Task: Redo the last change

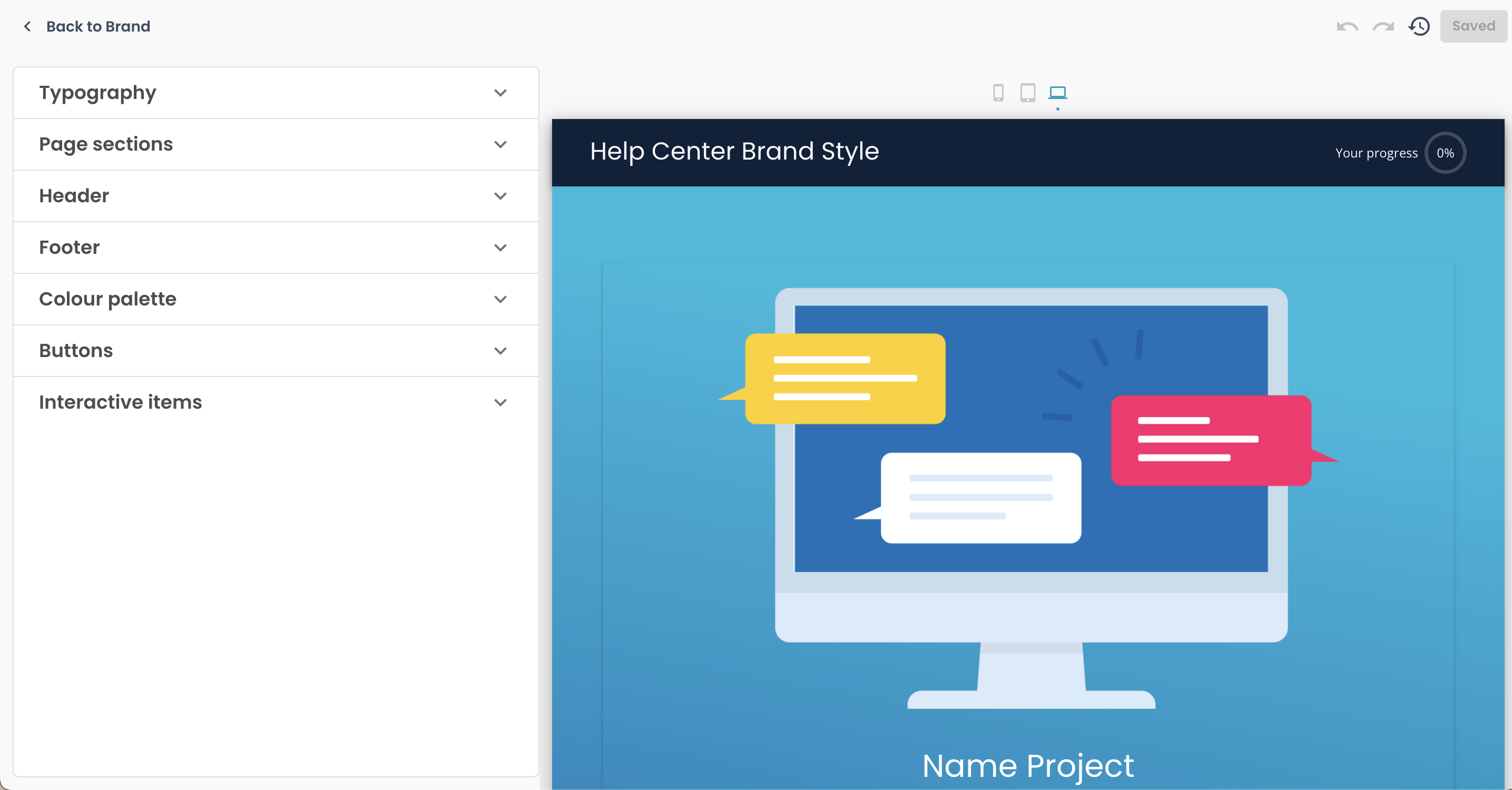Action: 1383,26
